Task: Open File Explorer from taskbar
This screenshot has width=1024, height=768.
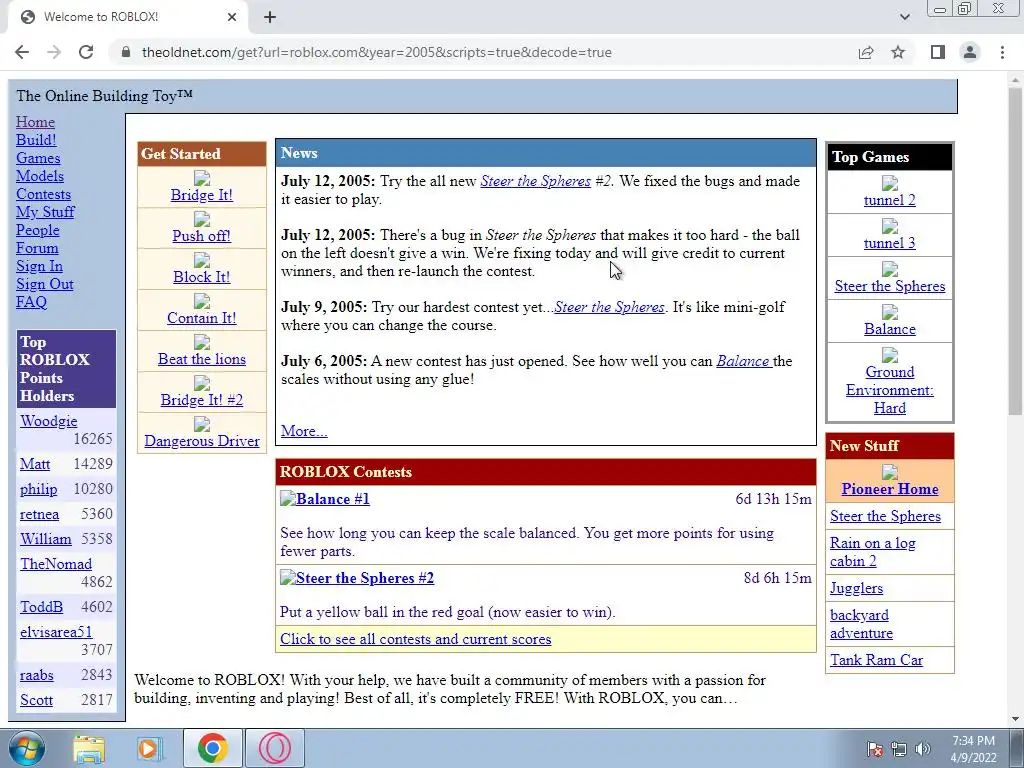Action: point(89,748)
